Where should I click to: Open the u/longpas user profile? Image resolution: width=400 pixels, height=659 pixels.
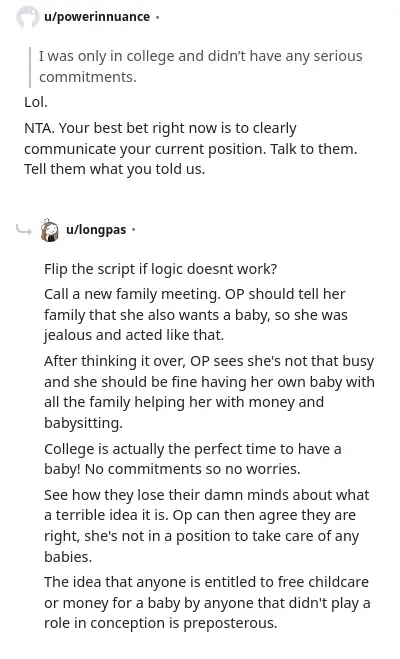click(x=96, y=230)
